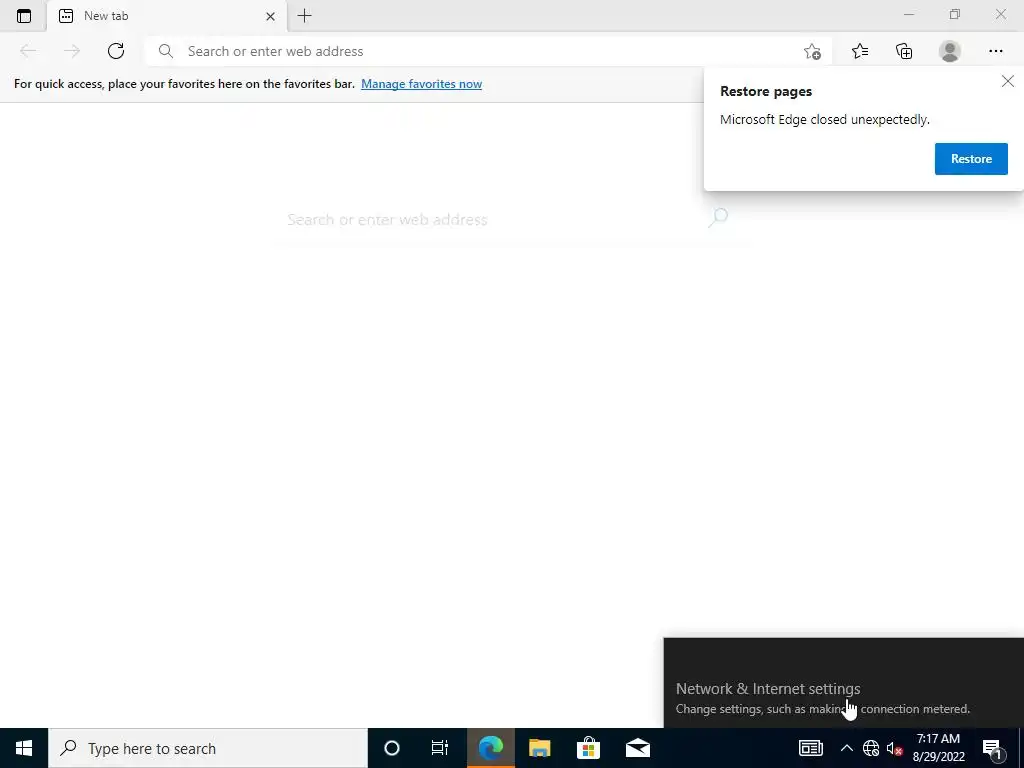Minimize the Edge window
The width and height of the screenshot is (1024, 768).
(x=908, y=14)
